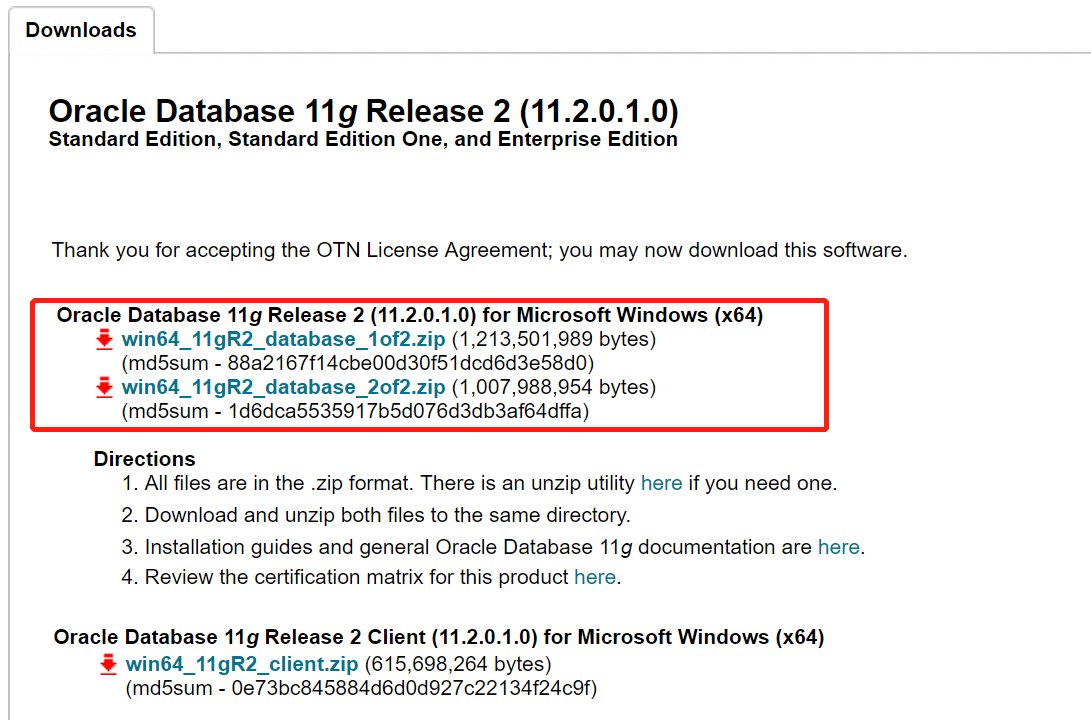Screen dimensions: 1091x720
Task: Select the red download arrow for the second database file
Action: pyautogui.click(x=104, y=388)
